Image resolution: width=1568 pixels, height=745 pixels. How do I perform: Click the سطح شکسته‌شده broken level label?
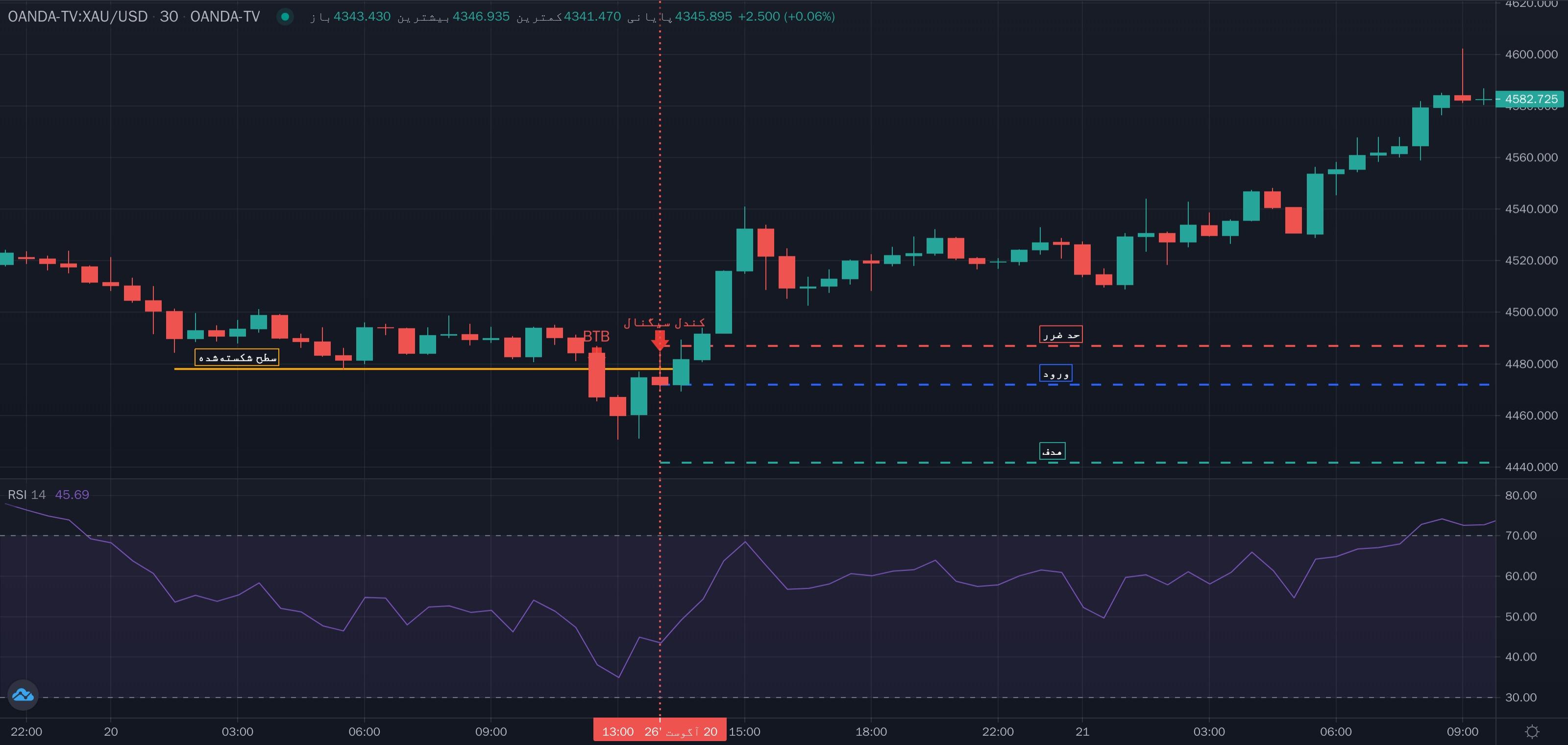(237, 357)
